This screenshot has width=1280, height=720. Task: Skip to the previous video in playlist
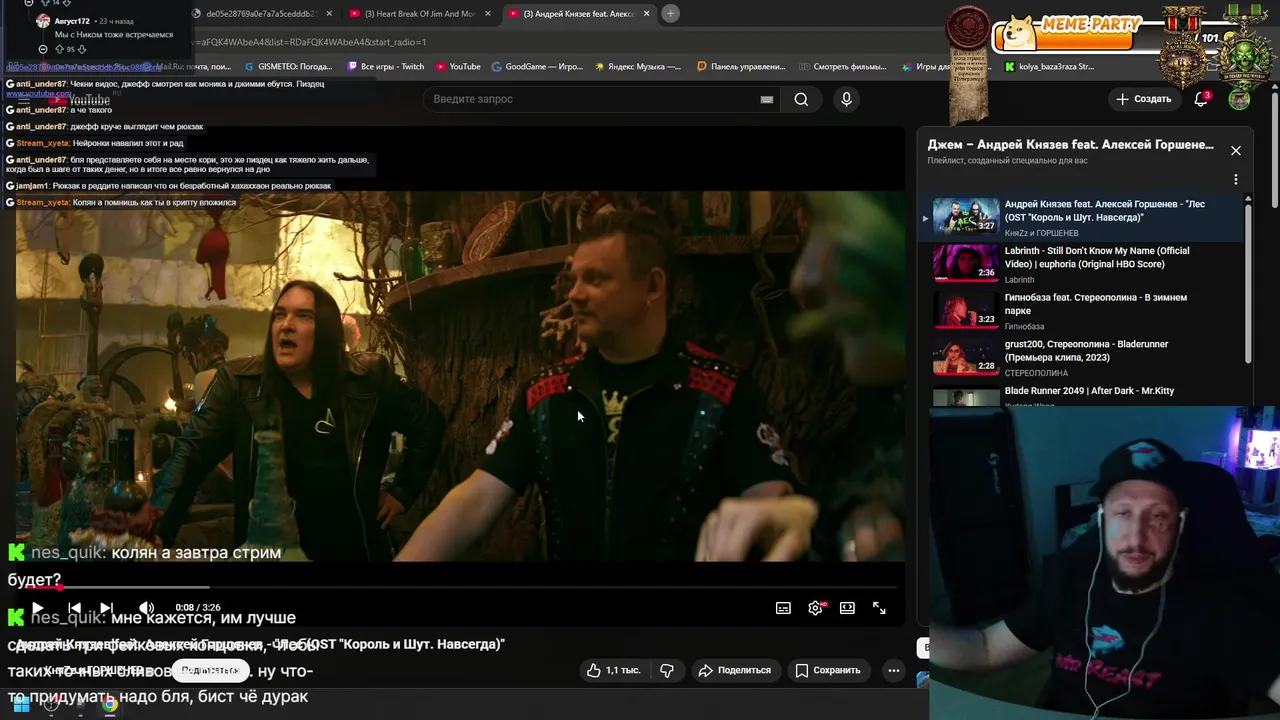pyautogui.click(x=74, y=608)
